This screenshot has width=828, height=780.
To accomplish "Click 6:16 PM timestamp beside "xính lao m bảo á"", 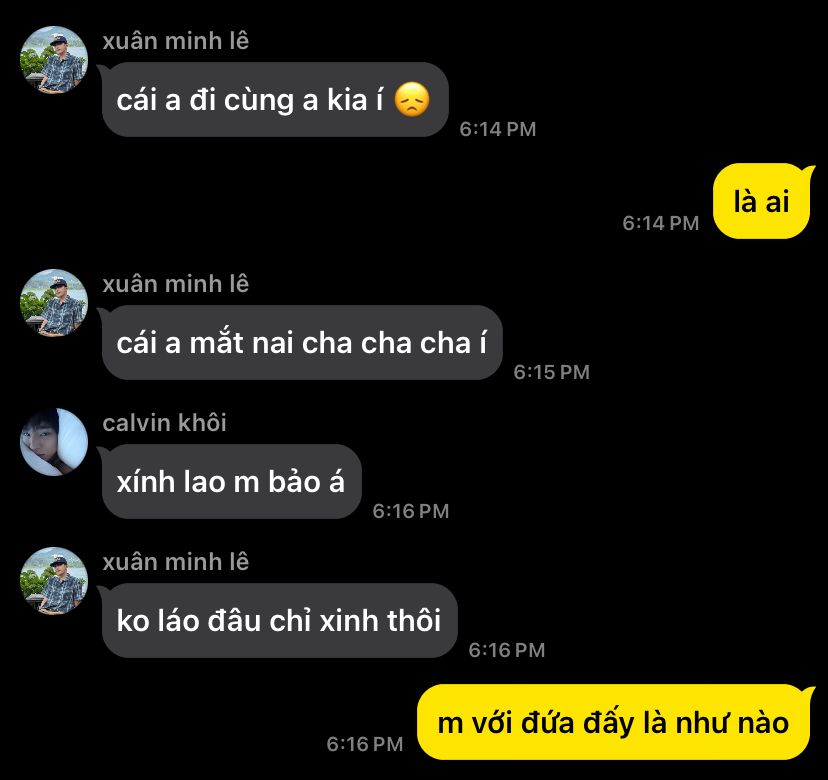I will click(411, 511).
